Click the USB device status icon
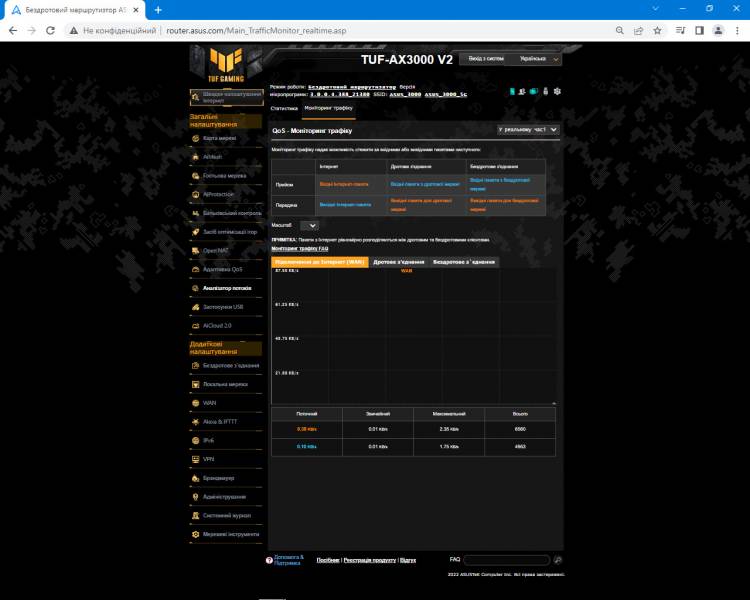Viewport: 750px width, 600px height. 545,91
